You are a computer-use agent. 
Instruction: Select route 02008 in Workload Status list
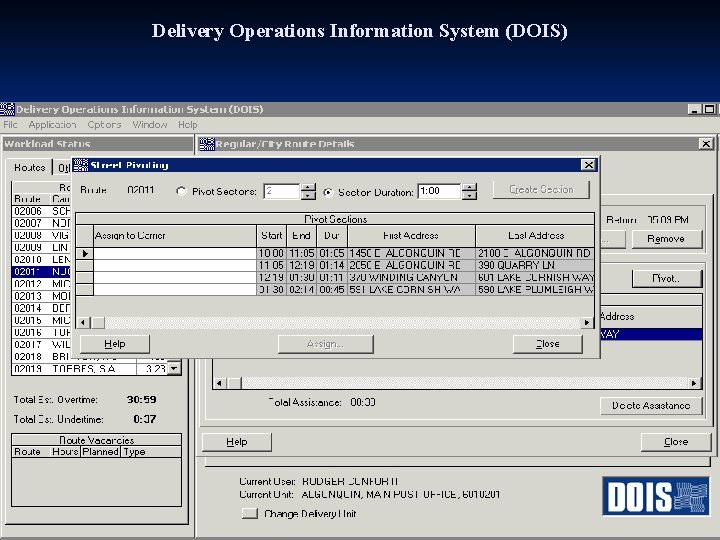41,236
